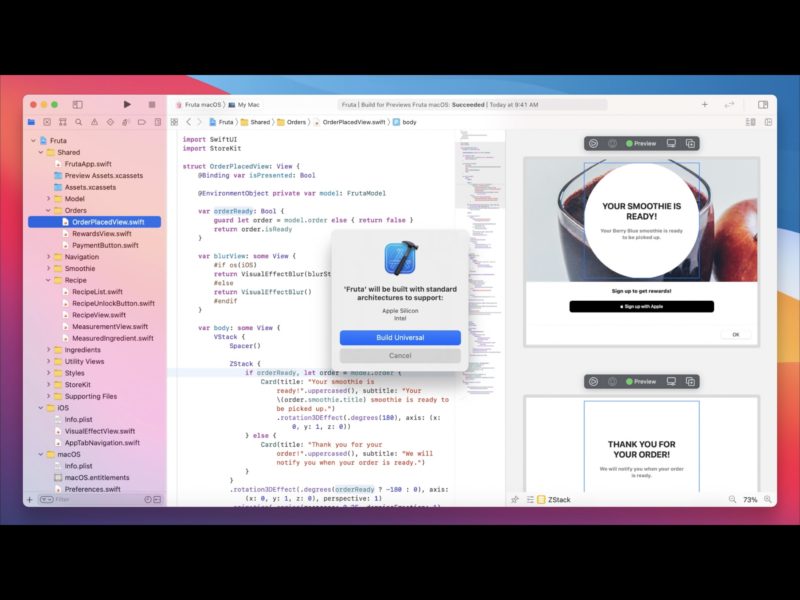Go back in editor history

pyautogui.click(x=188, y=122)
